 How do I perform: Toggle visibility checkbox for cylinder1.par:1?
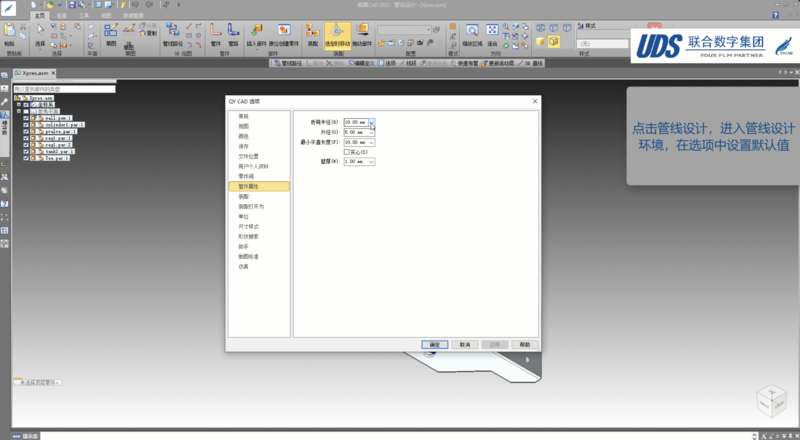point(27,124)
